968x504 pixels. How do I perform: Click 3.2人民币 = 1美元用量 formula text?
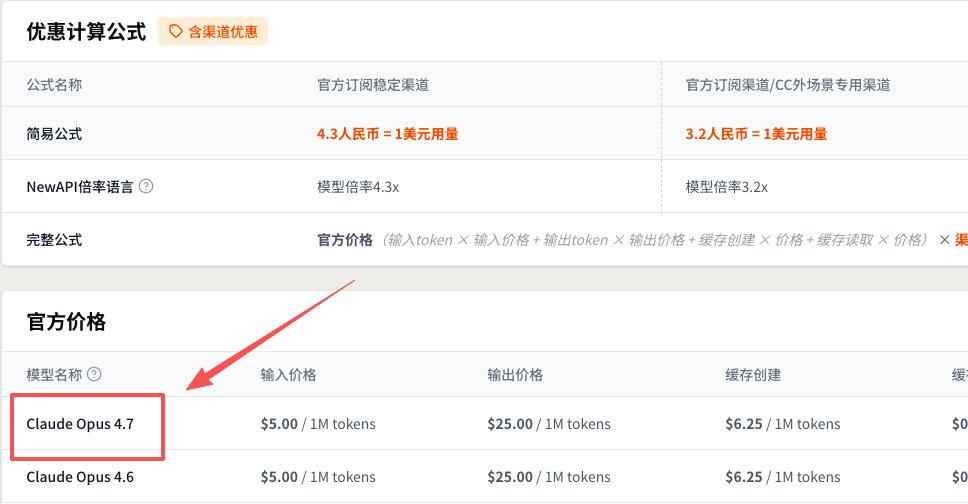click(756, 133)
